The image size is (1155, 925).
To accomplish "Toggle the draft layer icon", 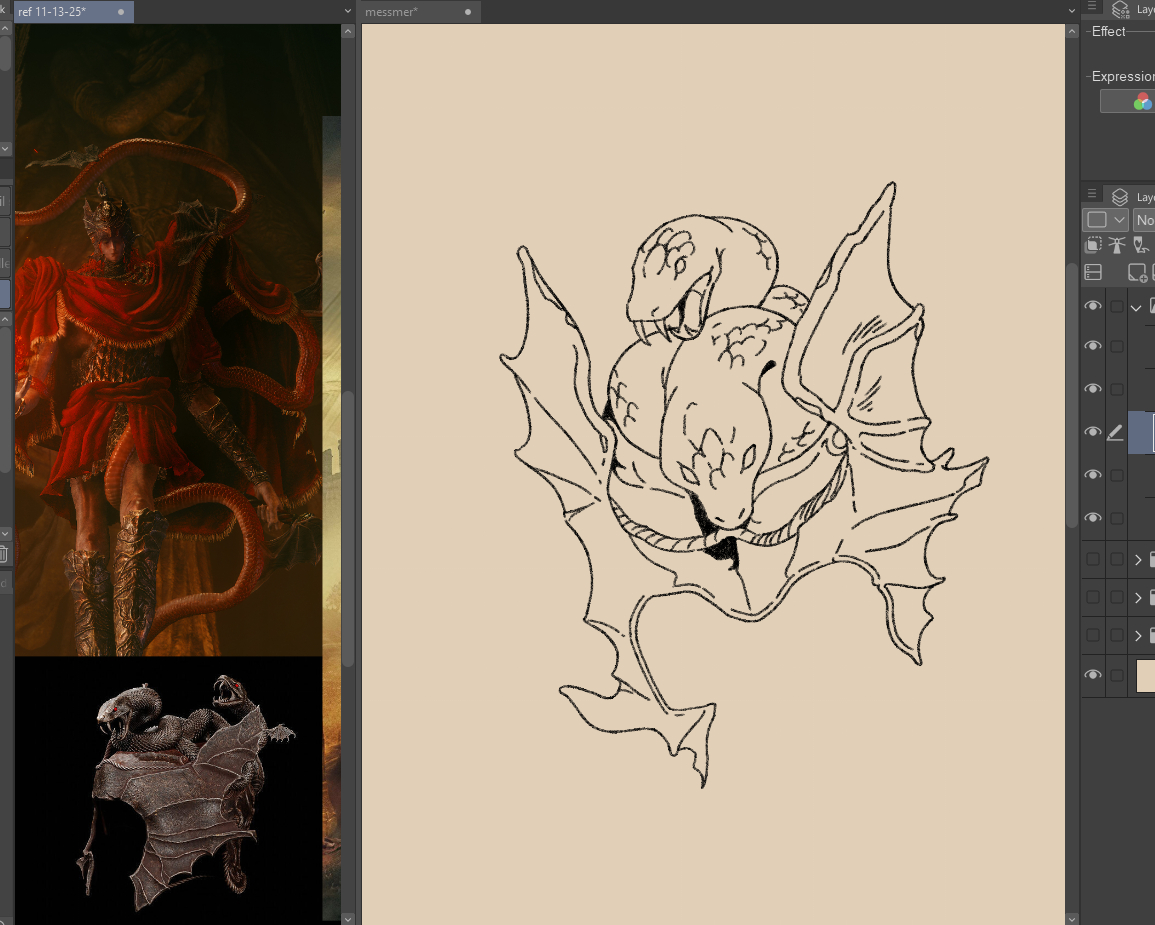I will click(x=1139, y=245).
